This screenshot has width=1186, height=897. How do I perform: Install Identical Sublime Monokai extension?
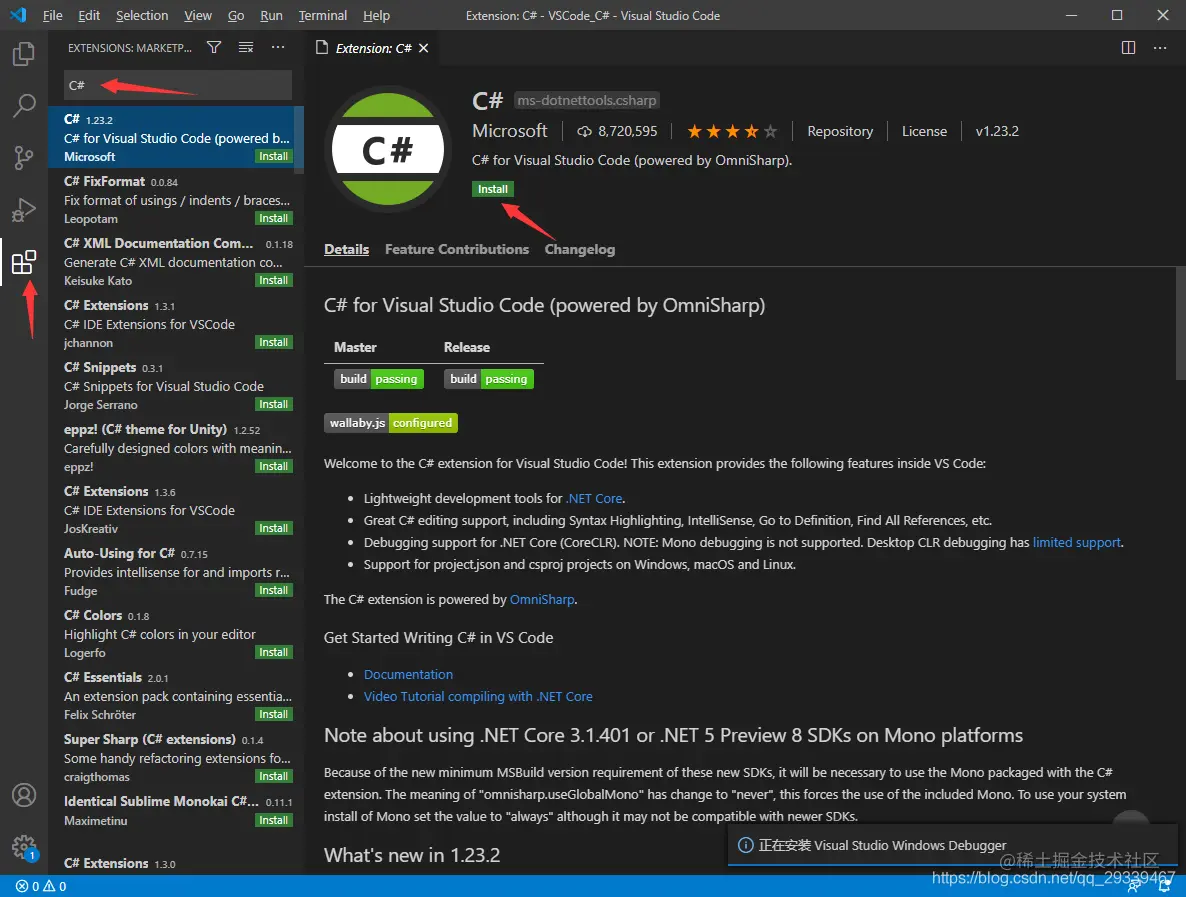[273, 821]
